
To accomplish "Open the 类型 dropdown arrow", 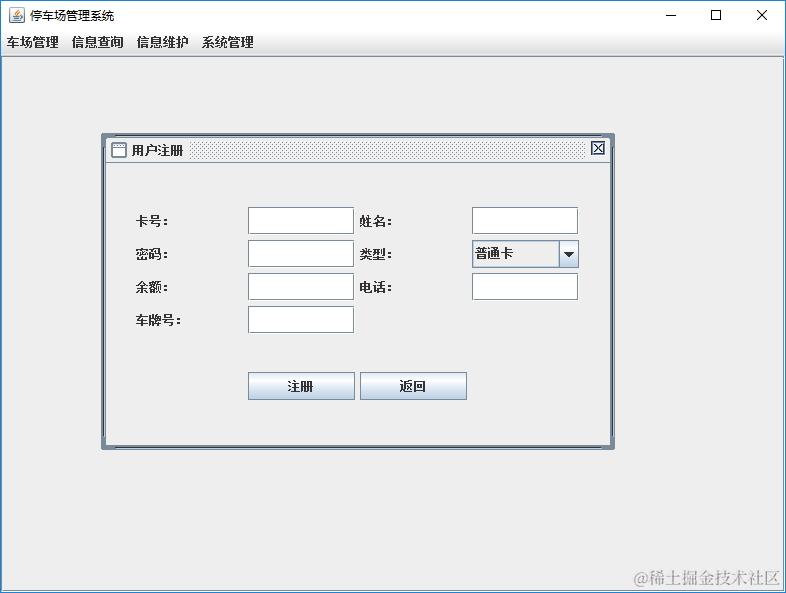I will (x=568, y=254).
